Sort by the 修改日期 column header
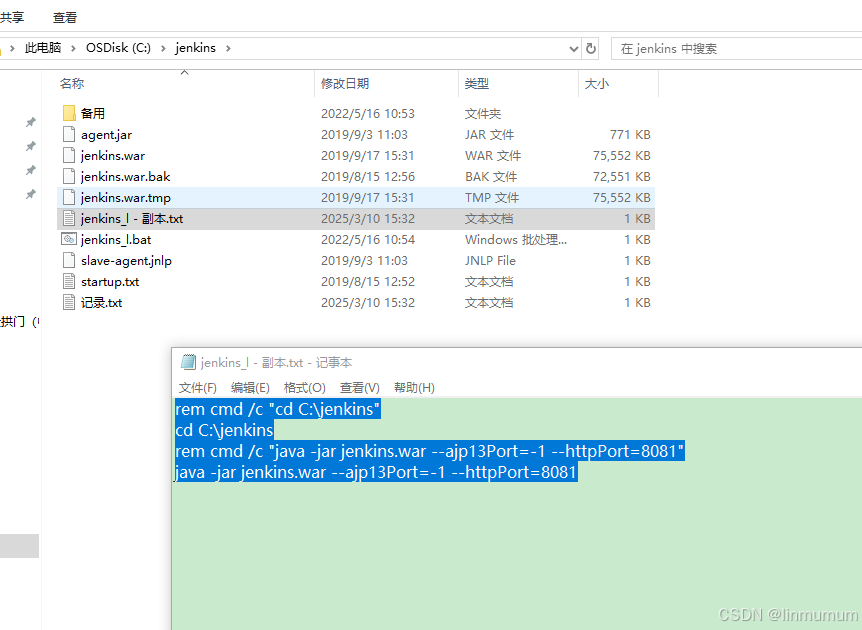862x630 pixels. 345,84
